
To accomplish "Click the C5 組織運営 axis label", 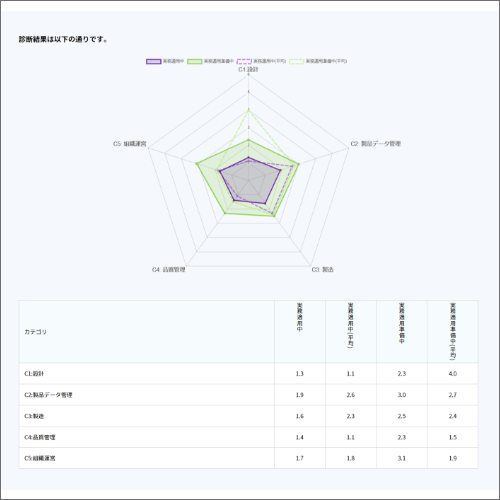I will 130,144.
